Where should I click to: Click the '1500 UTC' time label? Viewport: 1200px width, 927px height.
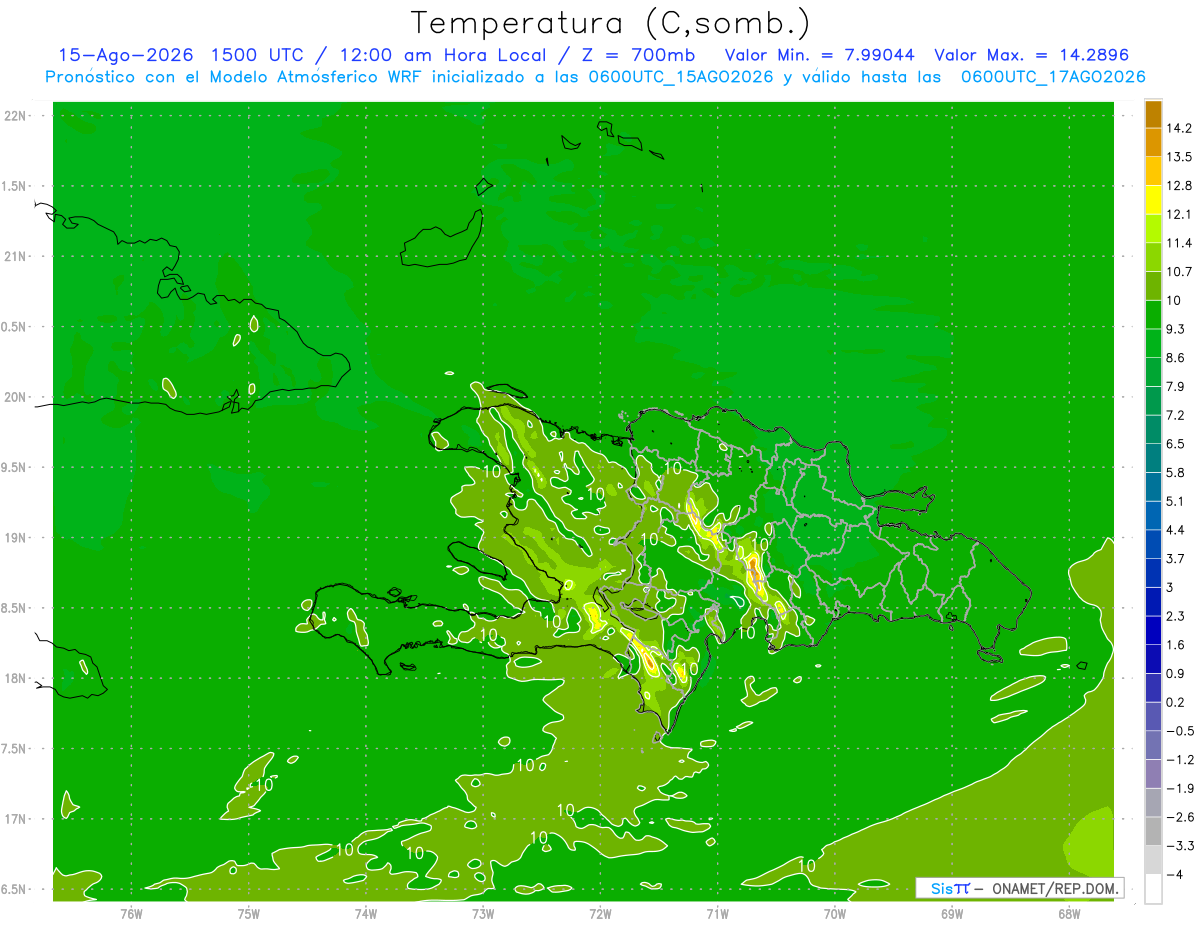259,55
